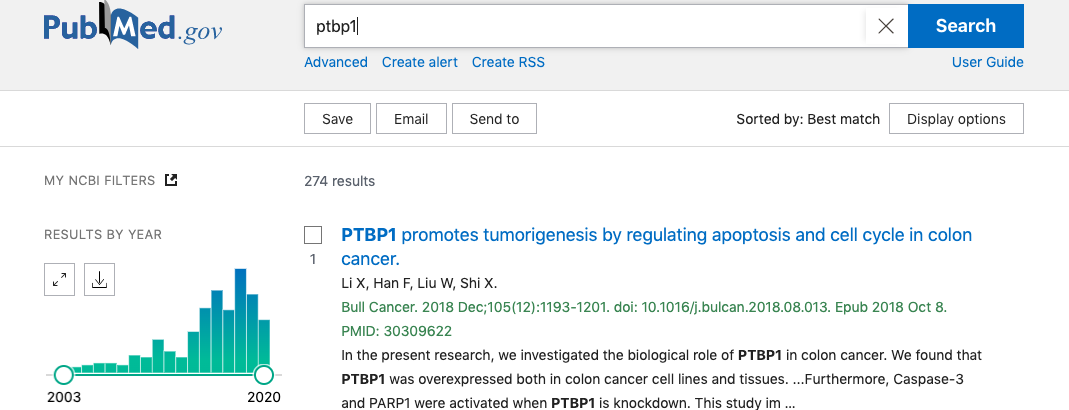This screenshot has width=1069, height=410.
Task: Select the checkbox for result 1
Action: click(x=313, y=235)
